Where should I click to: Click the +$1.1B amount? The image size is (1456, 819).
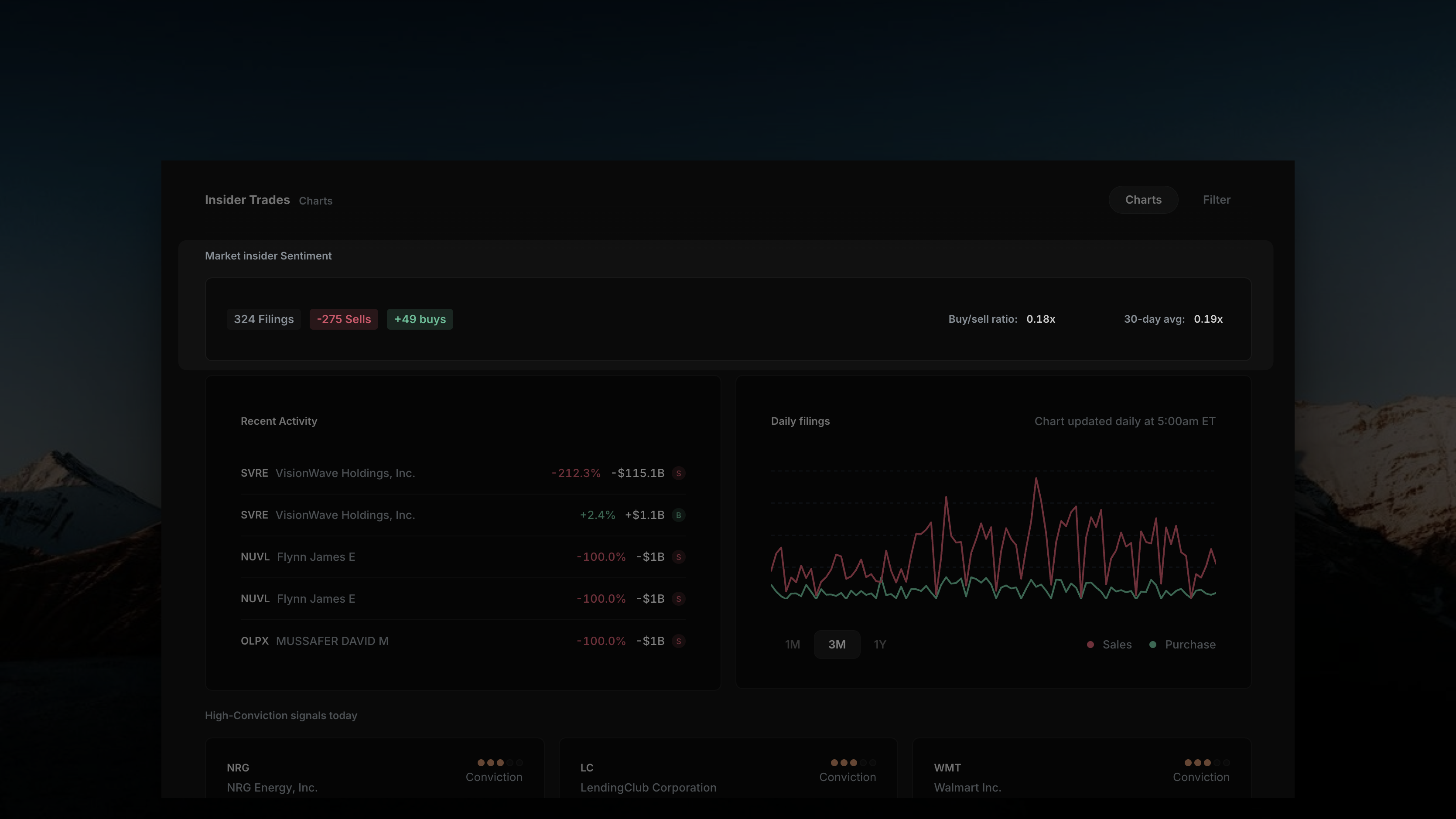(x=644, y=515)
